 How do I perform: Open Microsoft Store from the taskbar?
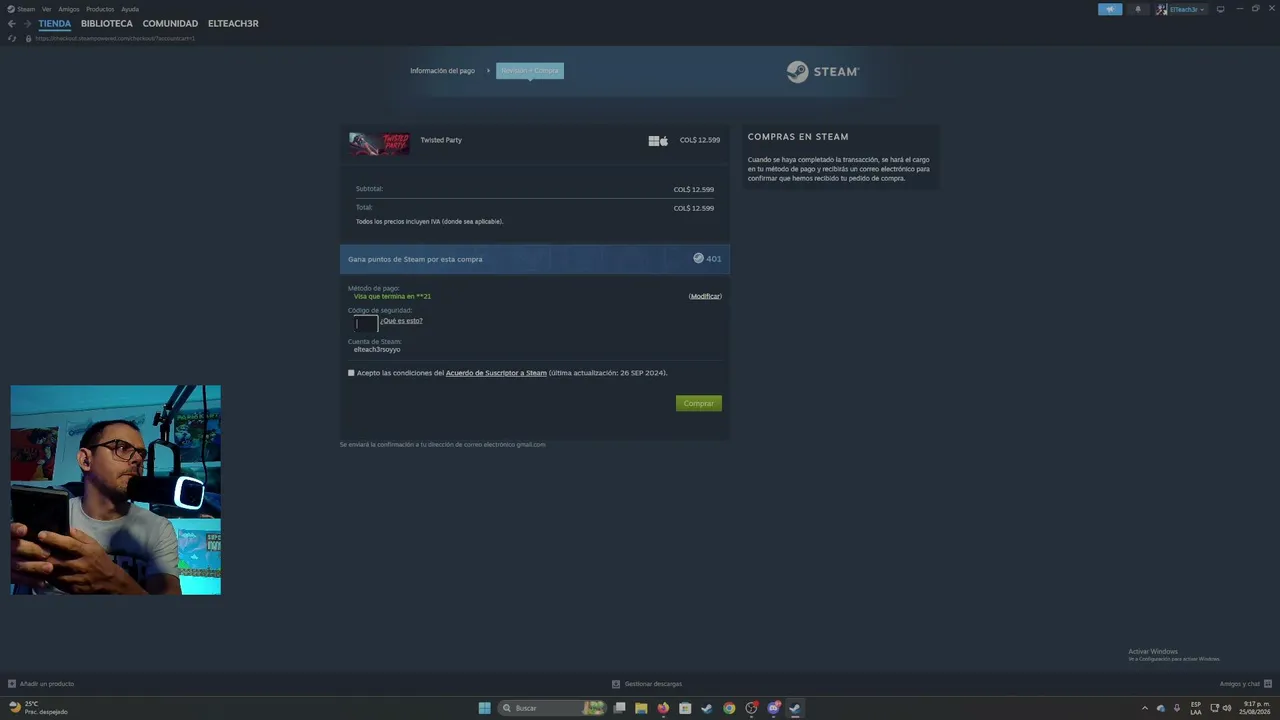coord(685,708)
